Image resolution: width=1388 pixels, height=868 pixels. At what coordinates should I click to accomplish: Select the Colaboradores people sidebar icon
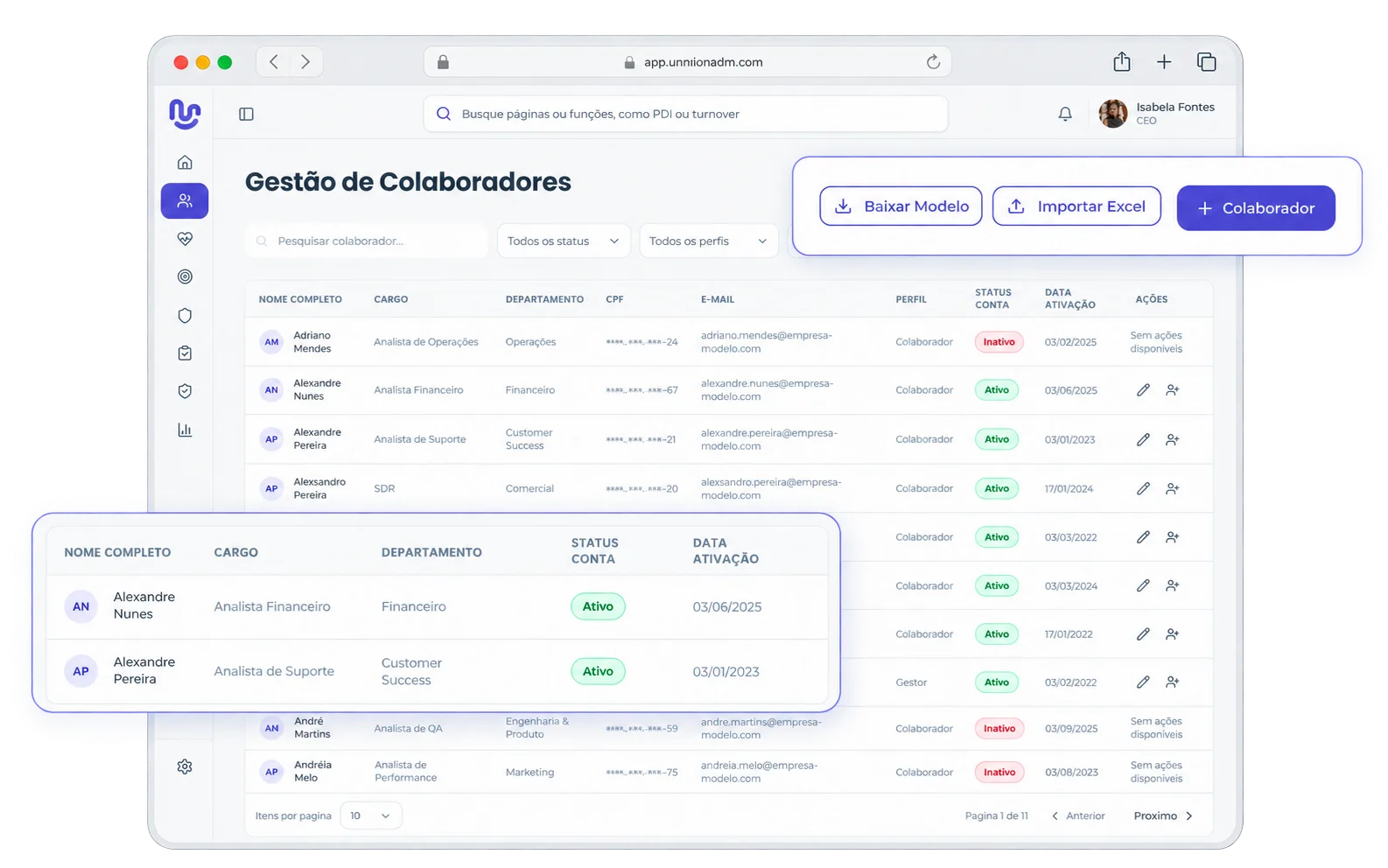(185, 200)
